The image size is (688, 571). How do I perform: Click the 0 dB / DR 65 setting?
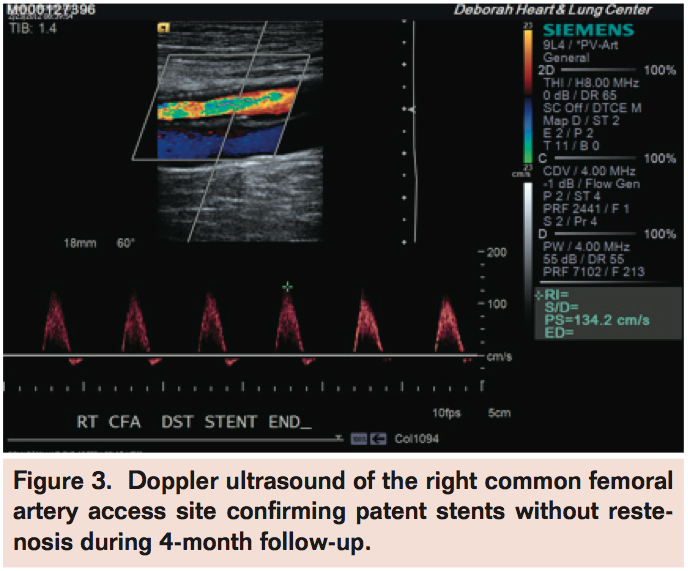tap(580, 95)
